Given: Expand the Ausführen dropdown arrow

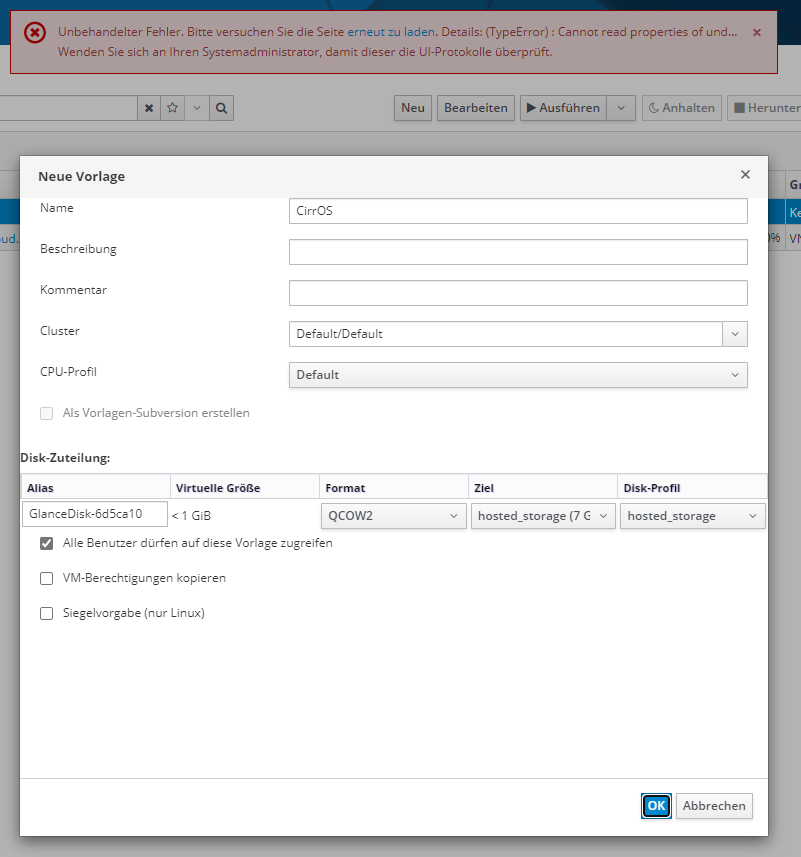Looking at the screenshot, I should 621,108.
